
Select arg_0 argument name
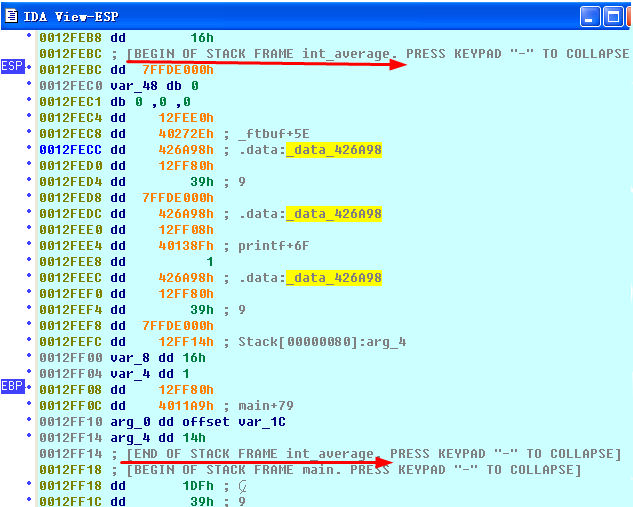click(x=130, y=422)
